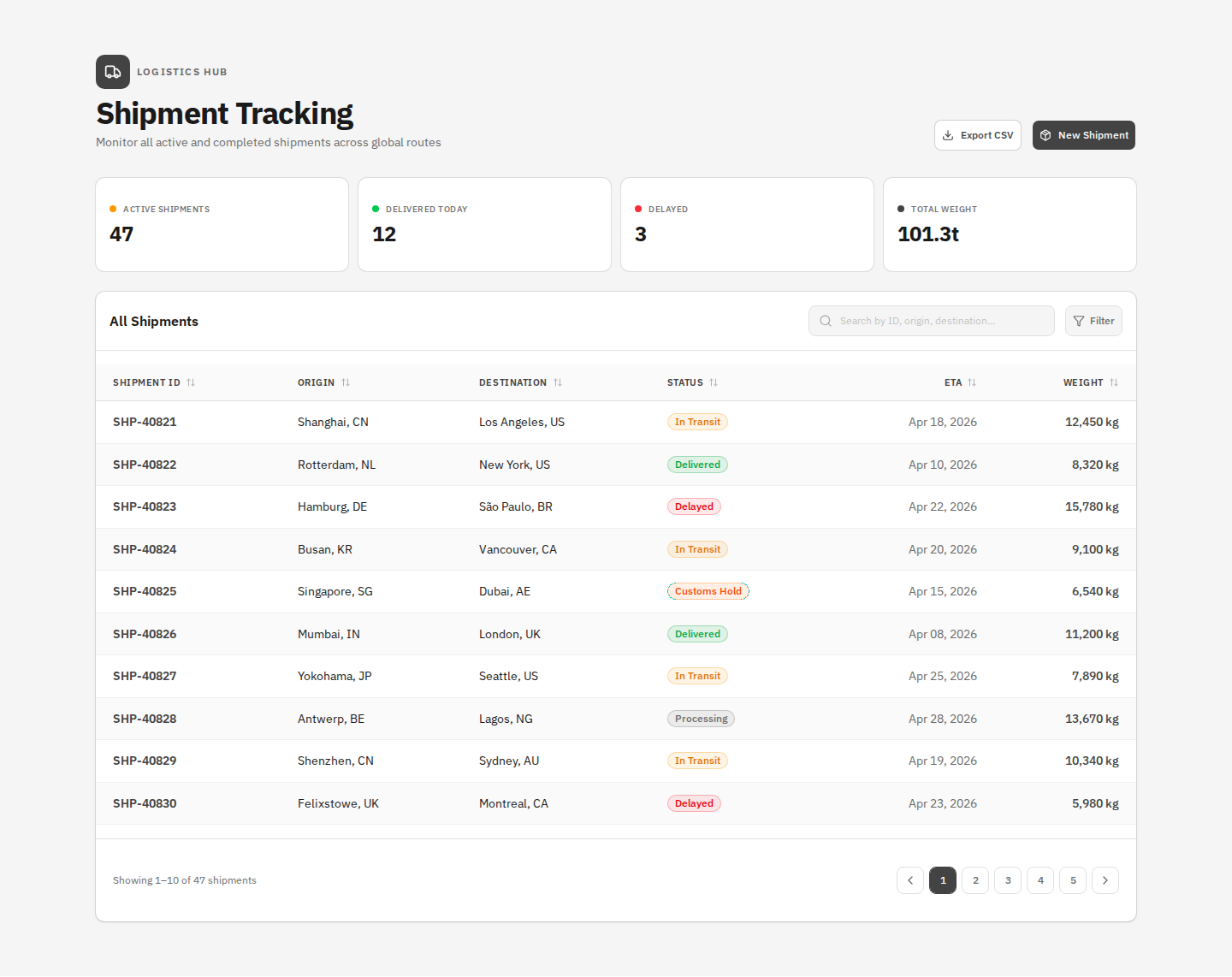Click Delivered badge for SHP-40822
Viewport: 1232px width, 977px height.
(x=697, y=465)
